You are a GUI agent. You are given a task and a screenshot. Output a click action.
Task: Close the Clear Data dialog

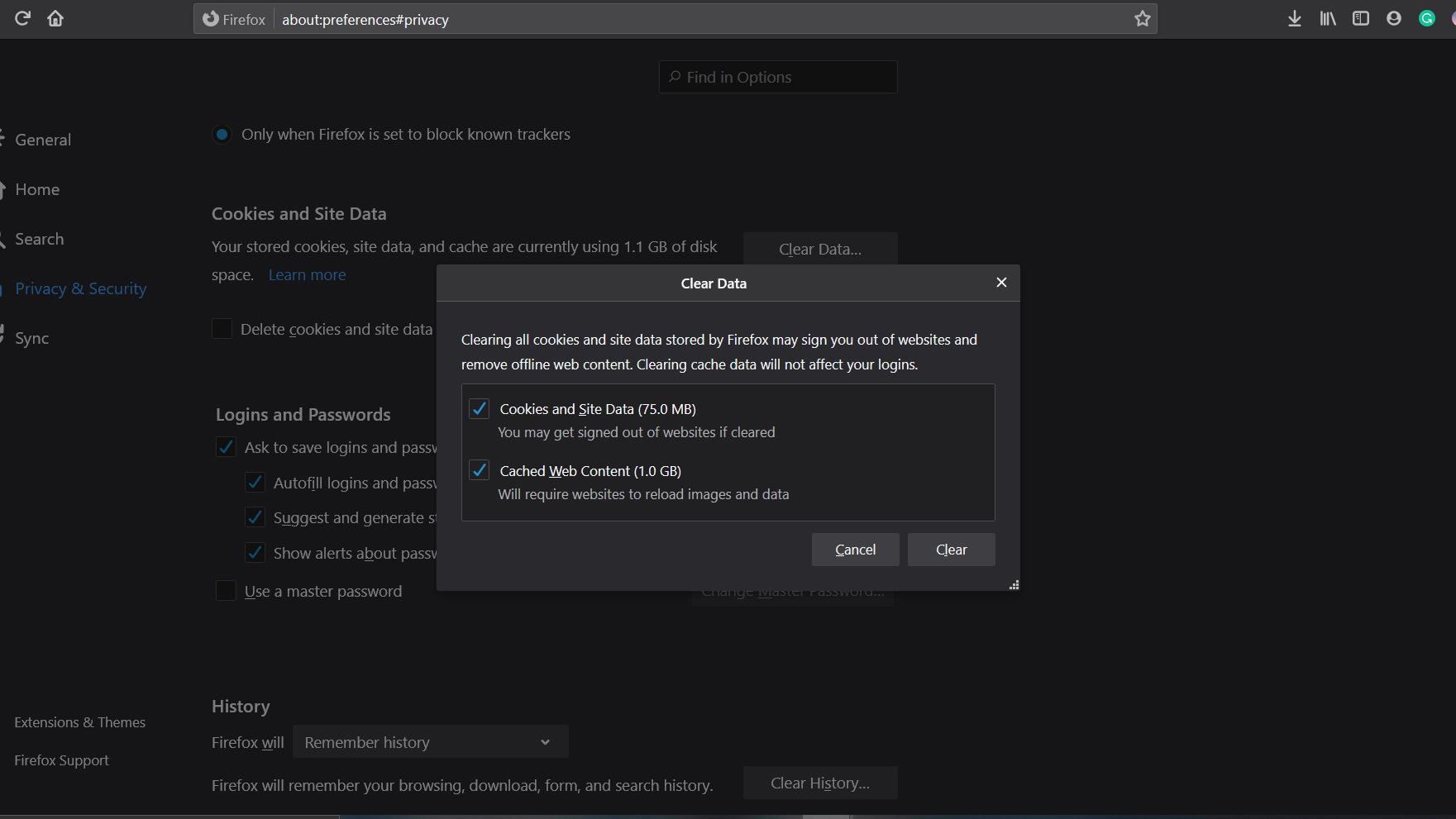tap(1001, 283)
